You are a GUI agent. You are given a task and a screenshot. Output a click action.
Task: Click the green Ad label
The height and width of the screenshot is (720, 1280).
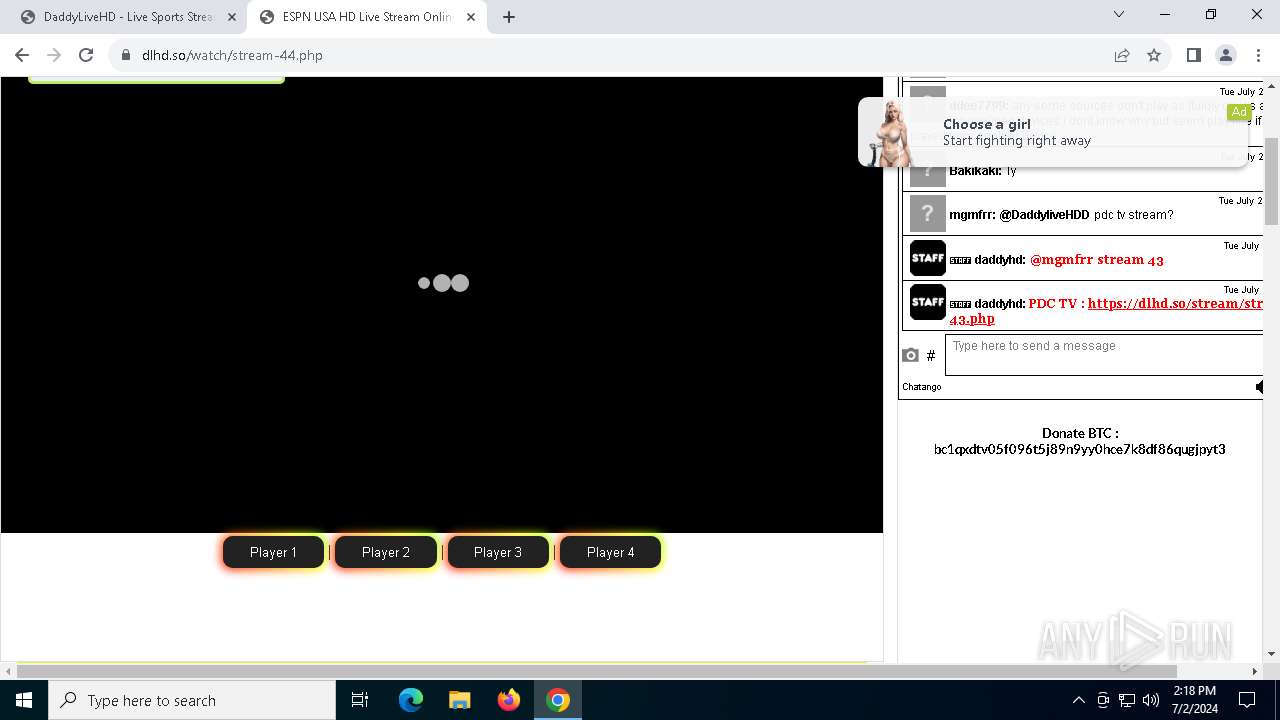click(1239, 112)
